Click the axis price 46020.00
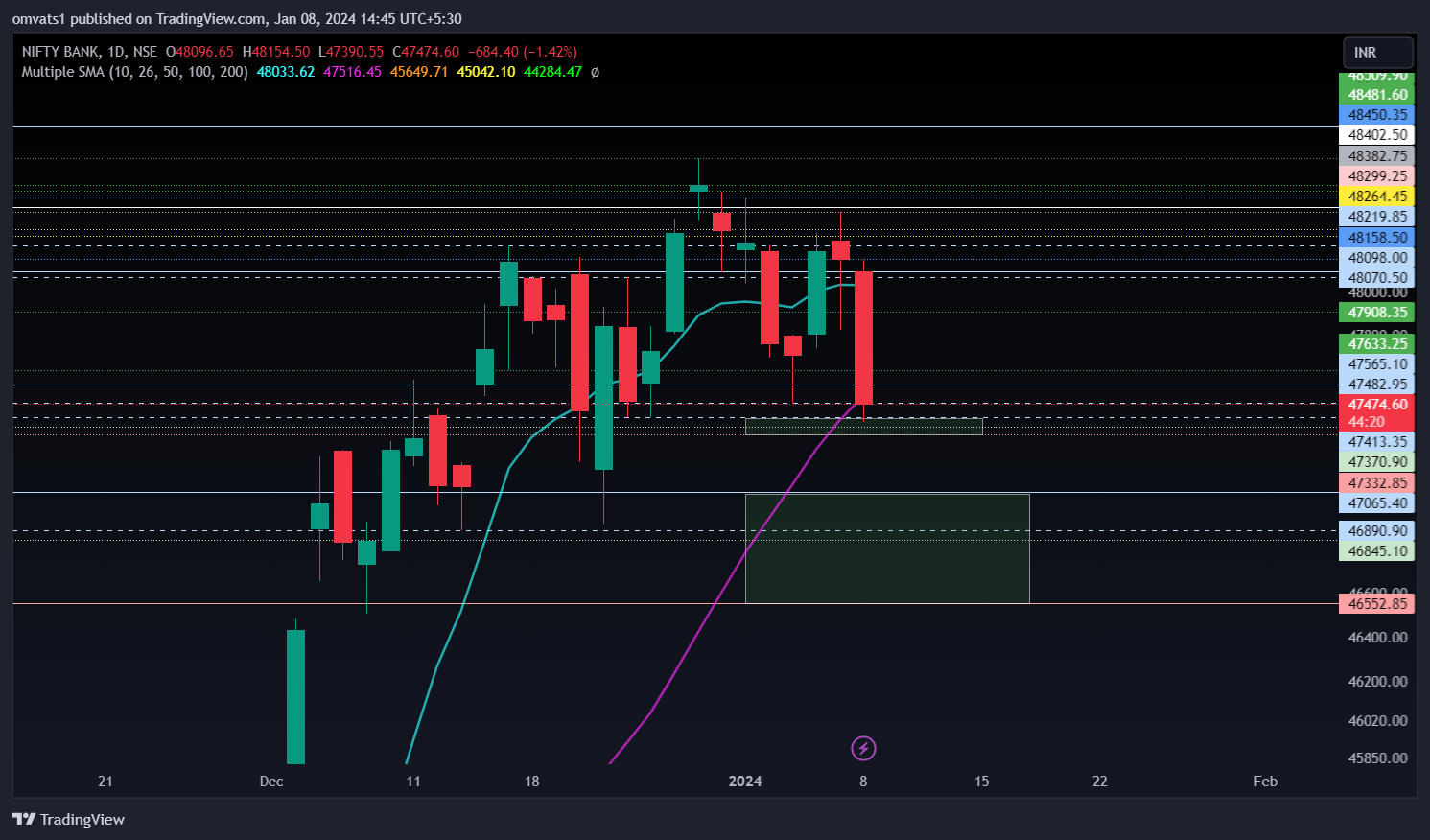Image resolution: width=1430 pixels, height=840 pixels. [x=1377, y=721]
